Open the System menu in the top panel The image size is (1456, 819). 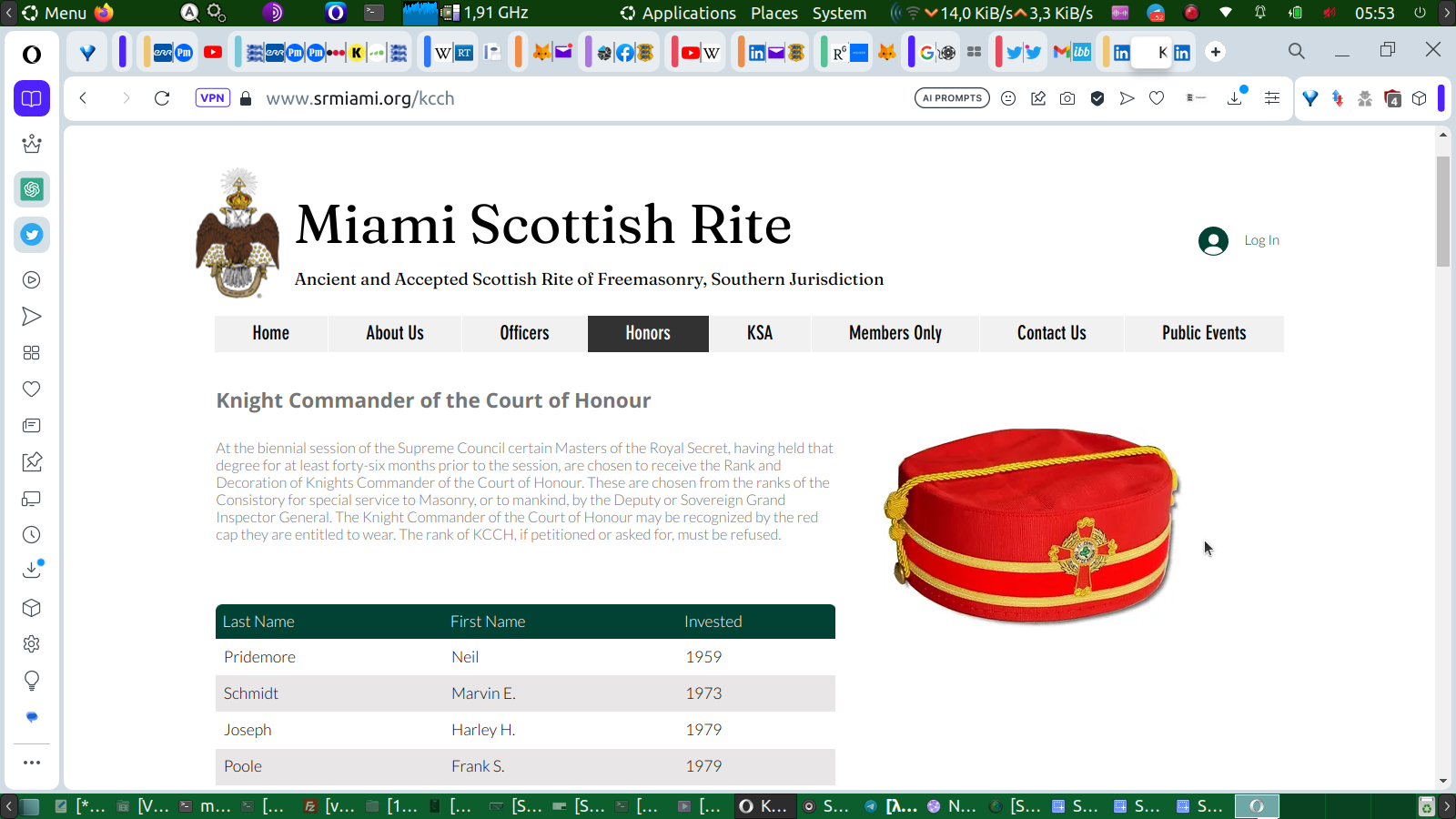[x=839, y=13]
